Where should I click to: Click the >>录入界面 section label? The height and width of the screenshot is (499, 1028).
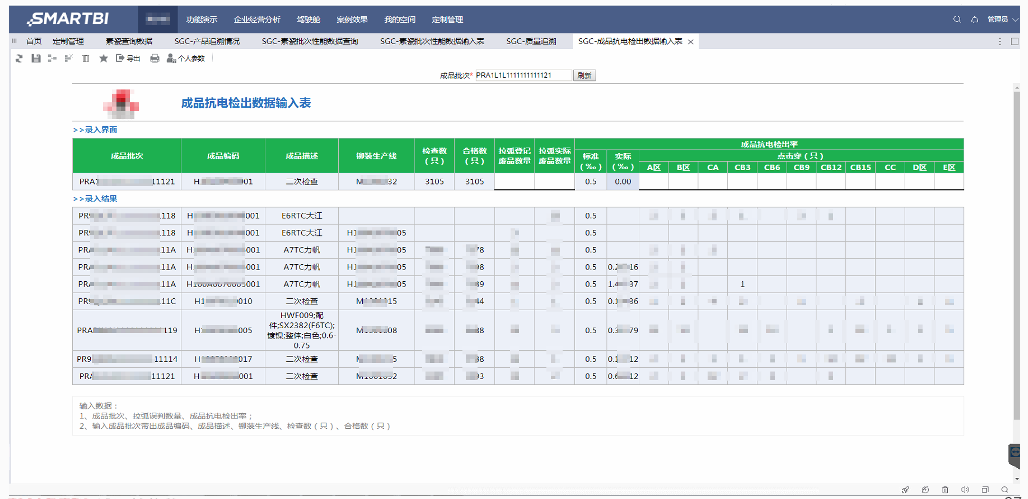(95, 130)
